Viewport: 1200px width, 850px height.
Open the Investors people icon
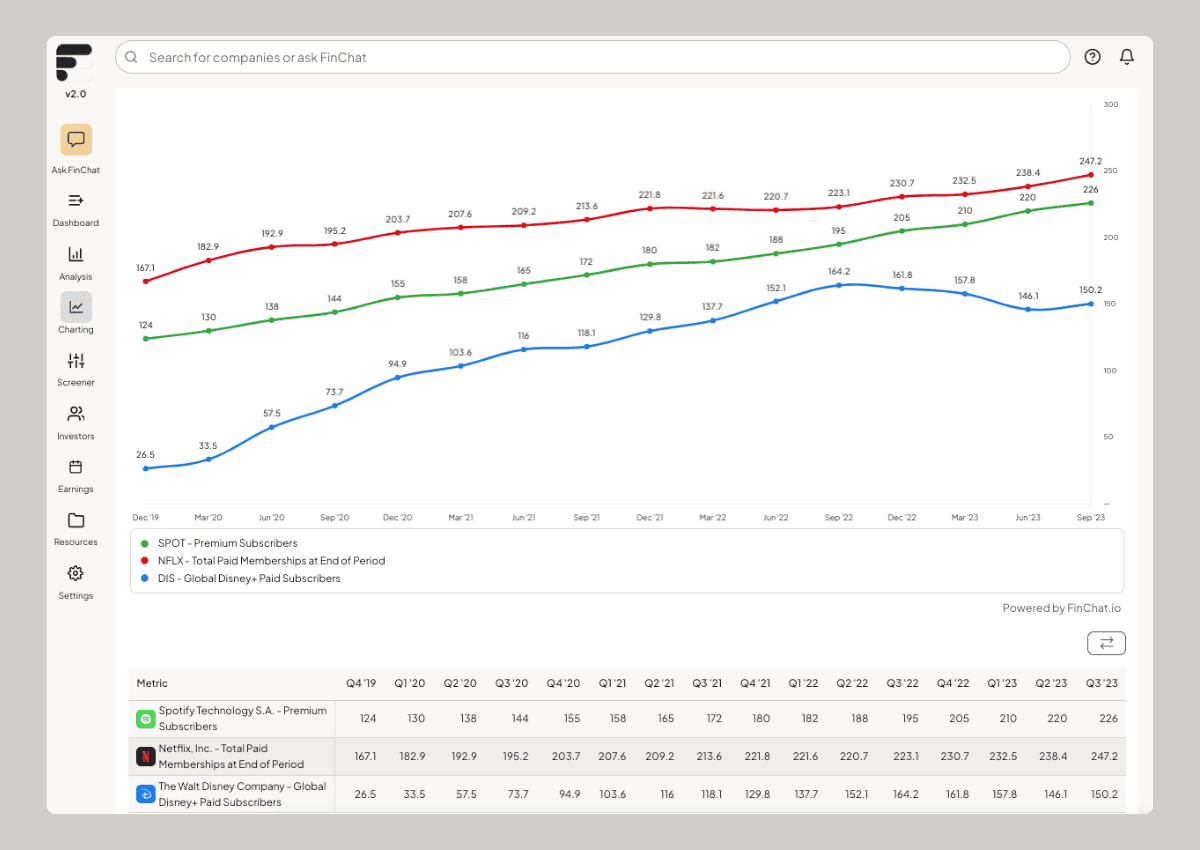(76, 414)
